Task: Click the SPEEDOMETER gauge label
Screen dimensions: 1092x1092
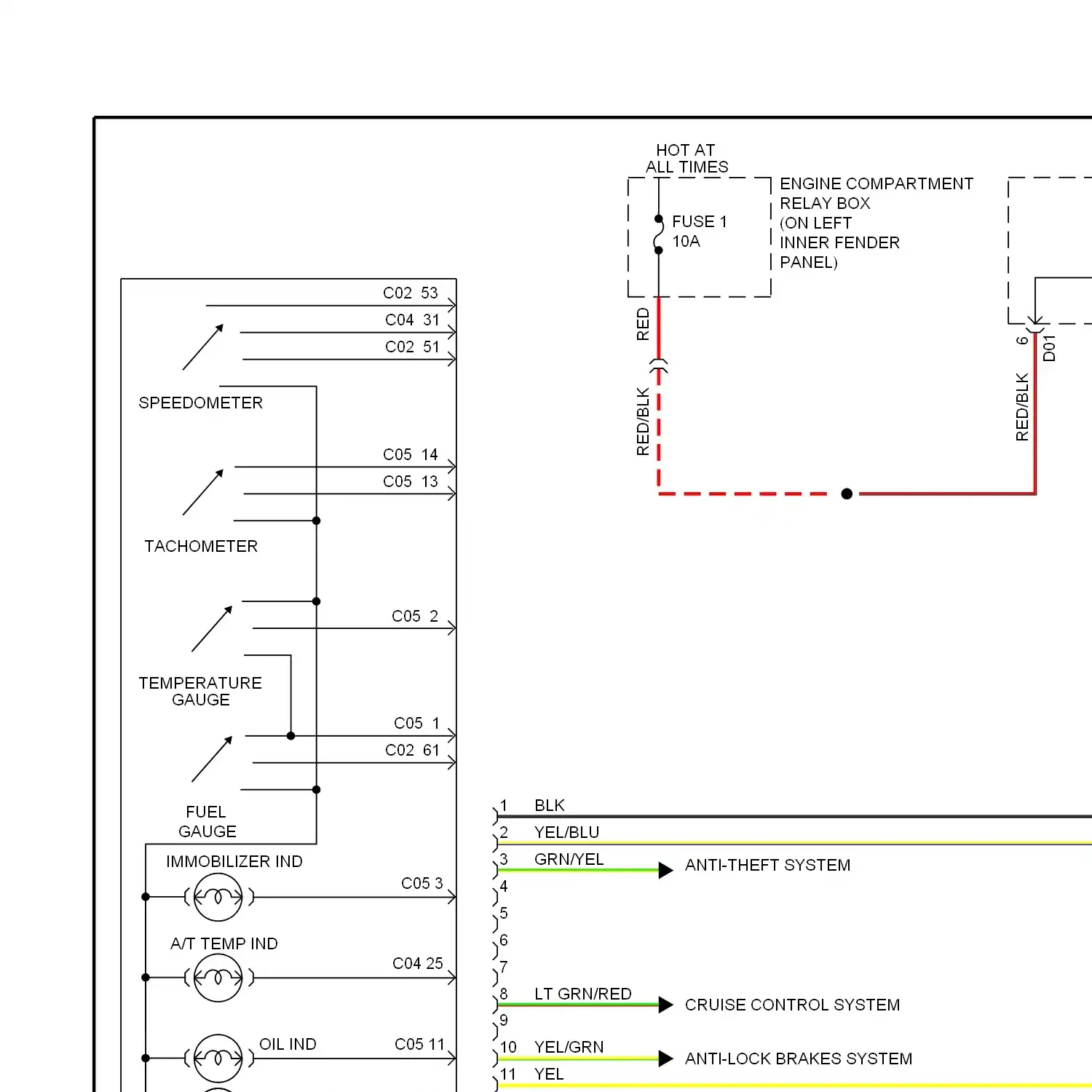Action: (x=200, y=403)
